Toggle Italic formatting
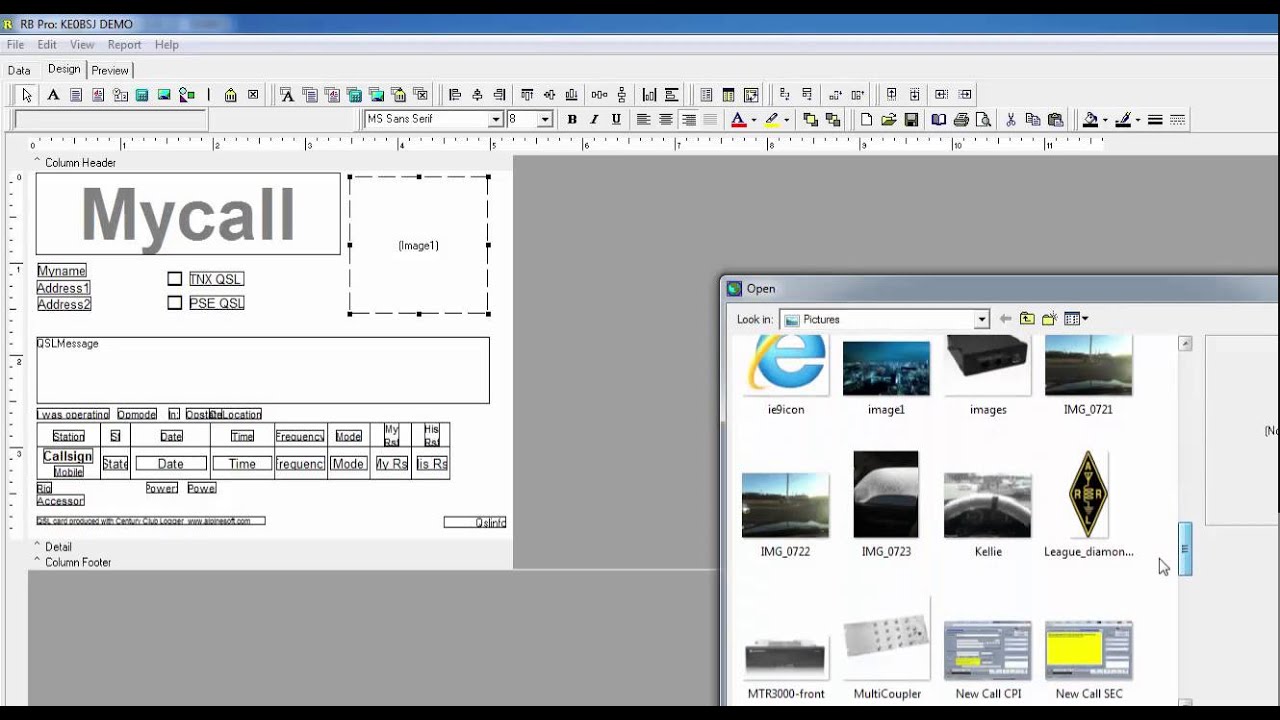 pos(594,120)
